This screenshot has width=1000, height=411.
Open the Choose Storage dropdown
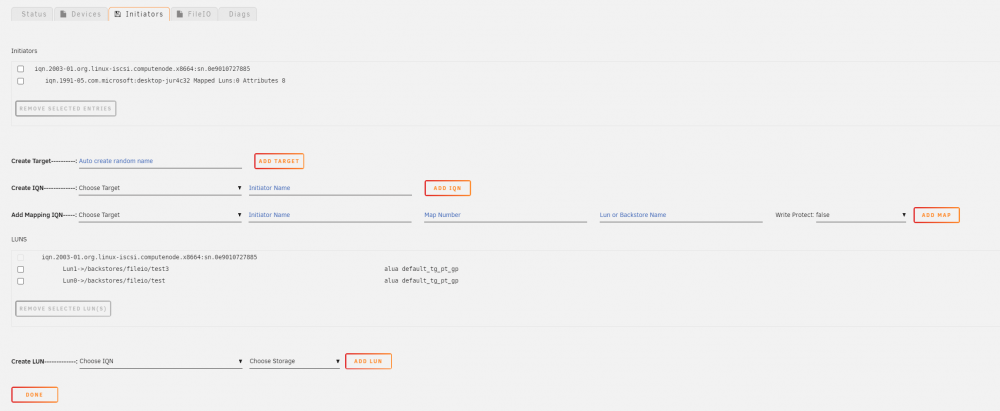point(295,361)
